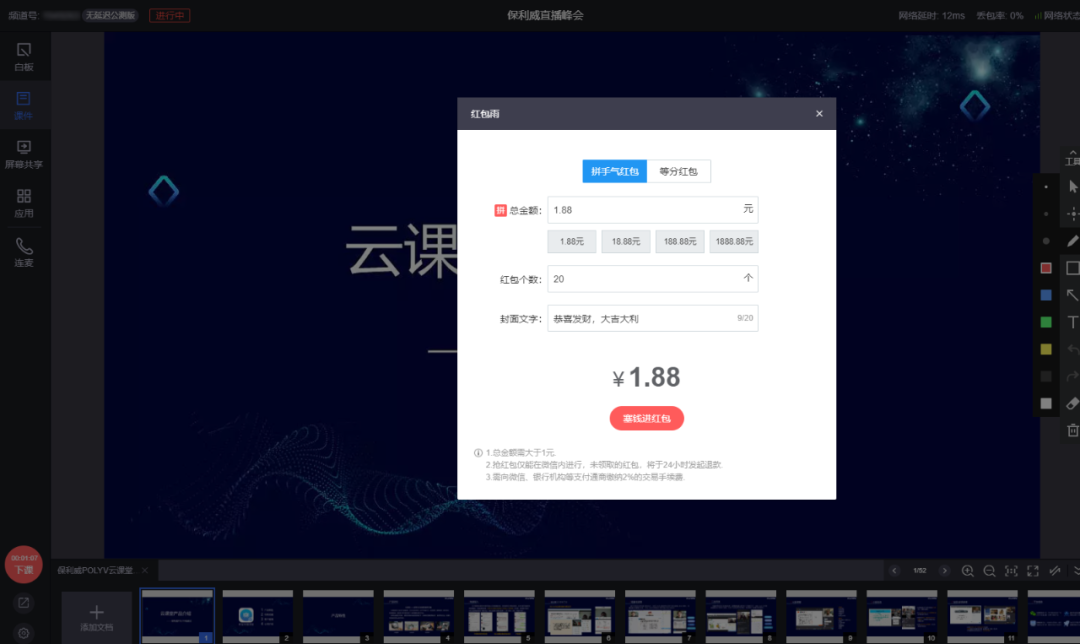The height and width of the screenshot is (644, 1080).
Task: Zoom in on the slide
Action: click(x=967, y=570)
